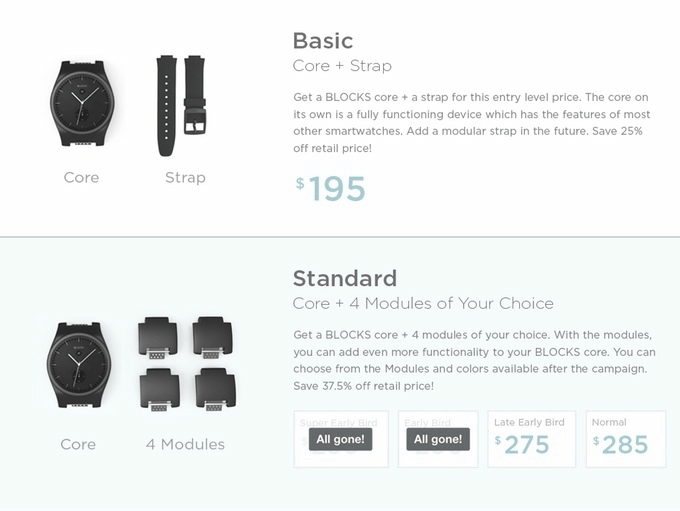
Task: Click the Core + Strap subtitle
Action: click(x=342, y=66)
